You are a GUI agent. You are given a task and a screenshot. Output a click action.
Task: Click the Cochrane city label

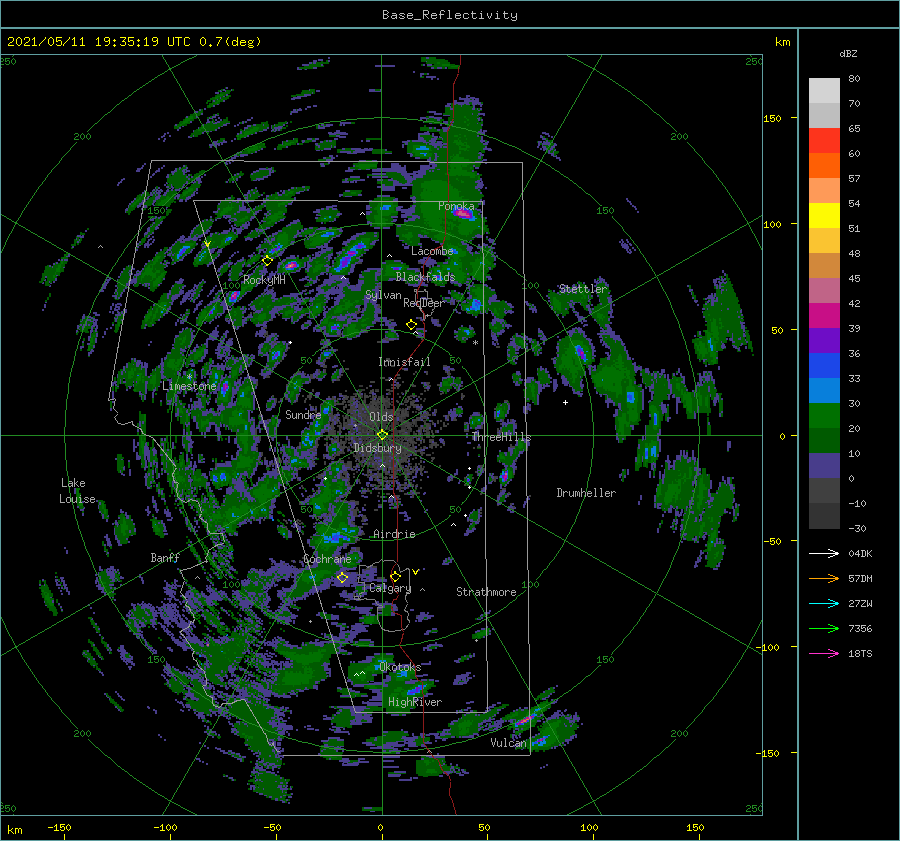click(x=327, y=559)
